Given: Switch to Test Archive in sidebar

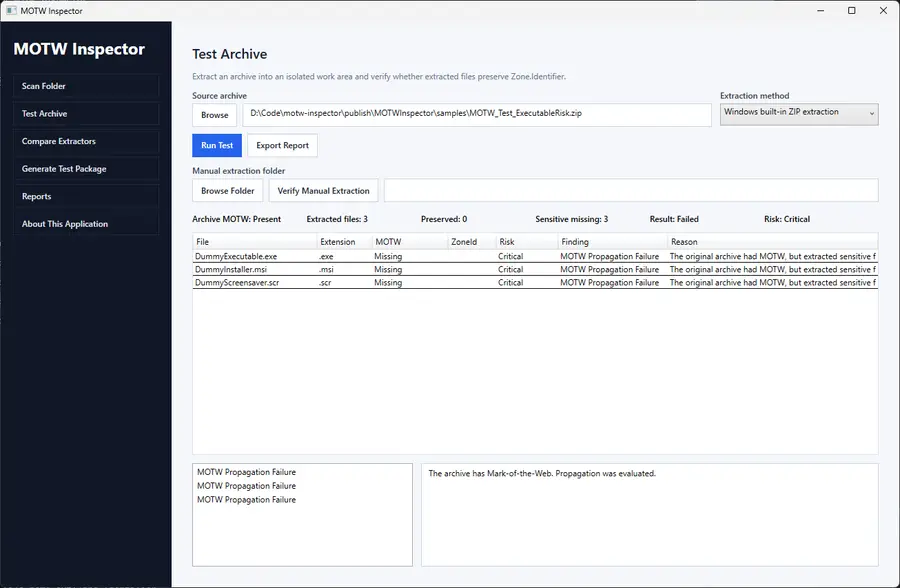Looking at the screenshot, I should coord(86,114).
